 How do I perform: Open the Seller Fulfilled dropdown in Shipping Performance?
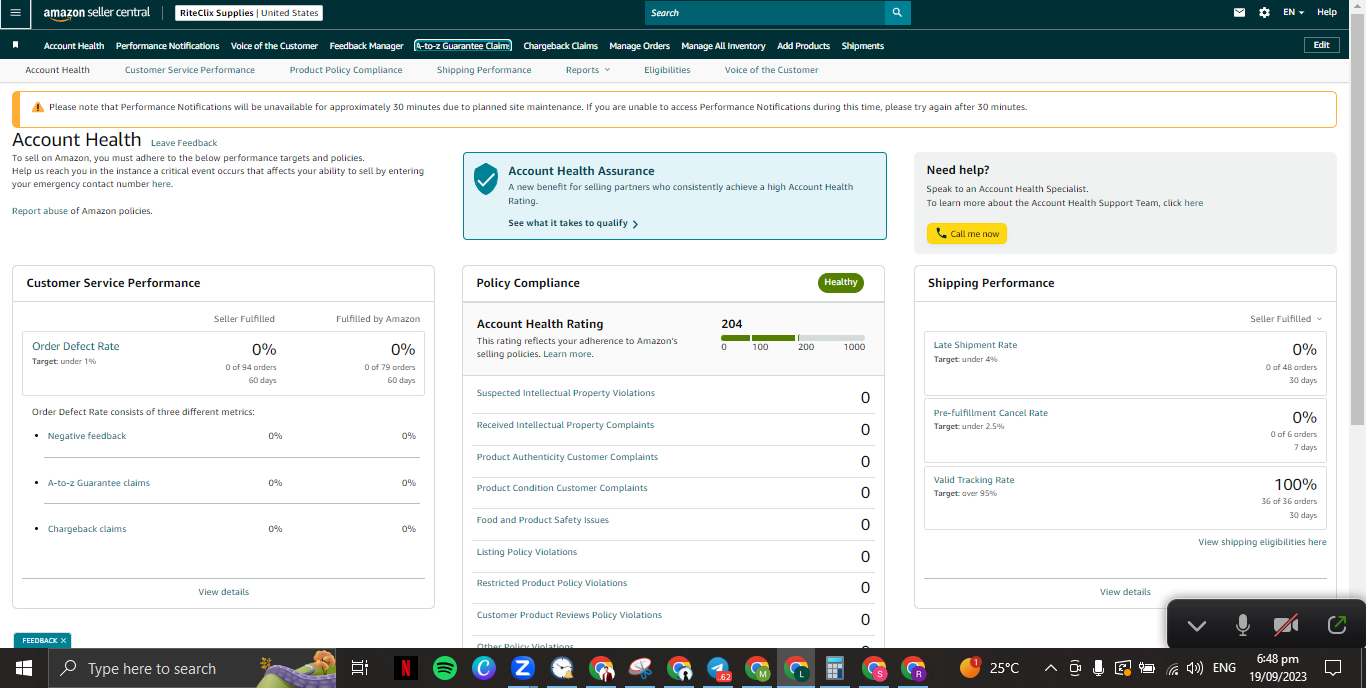1286,319
